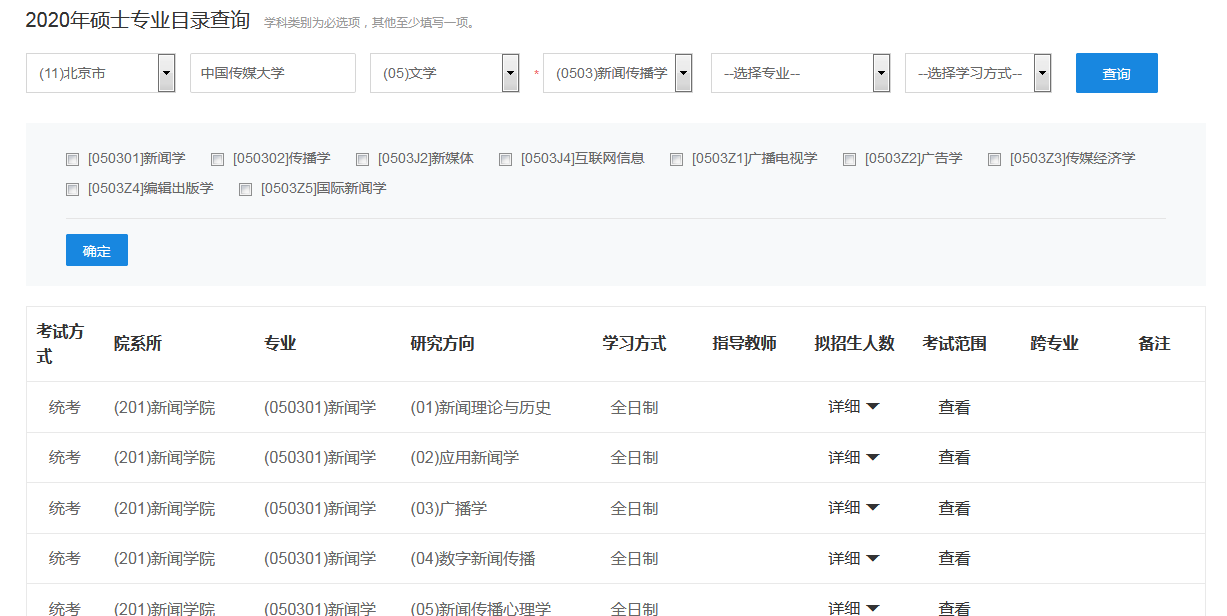Check the [050301]新闻学 checkbox
Screen dimensions: 1227x616
pyautogui.click(x=72, y=159)
